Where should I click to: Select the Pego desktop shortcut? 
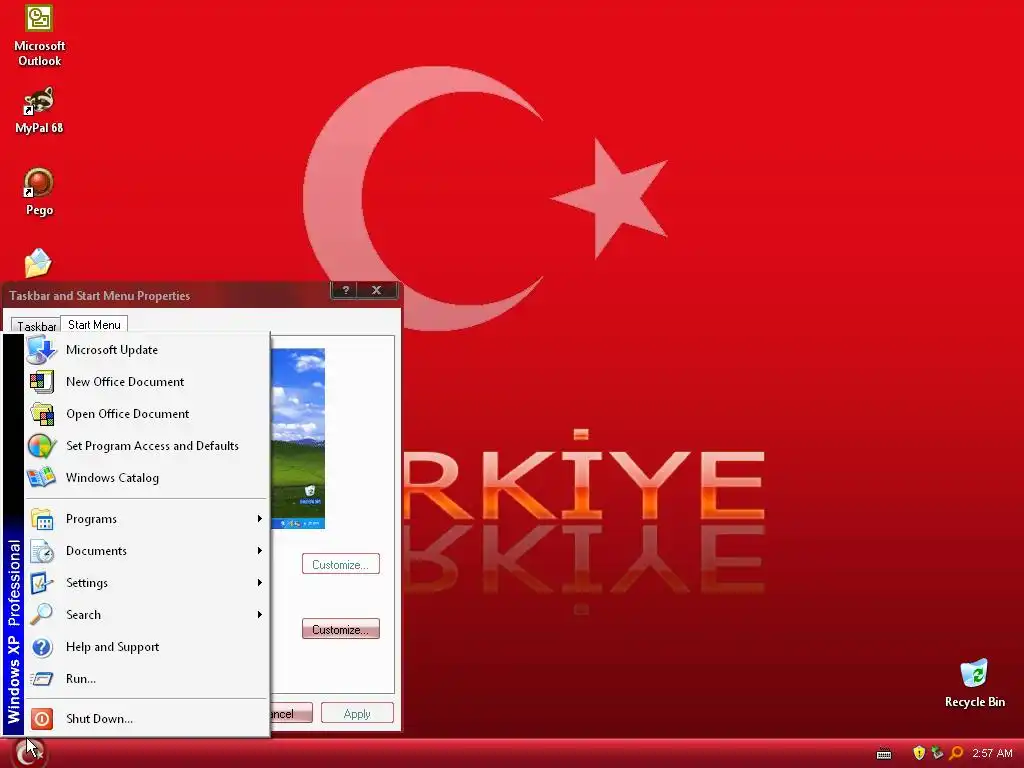pos(39,192)
